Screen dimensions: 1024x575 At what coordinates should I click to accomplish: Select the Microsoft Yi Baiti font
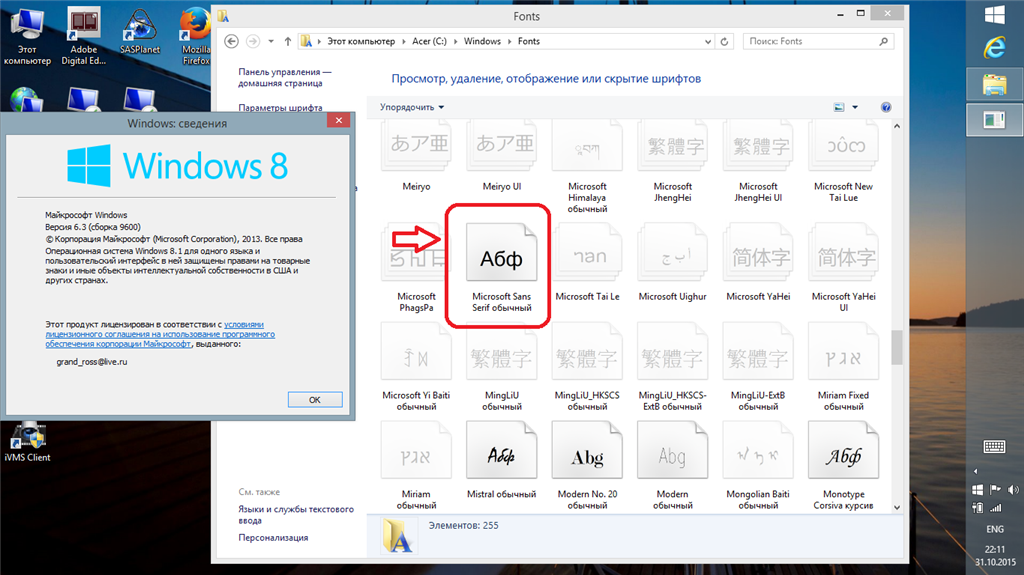416,352
